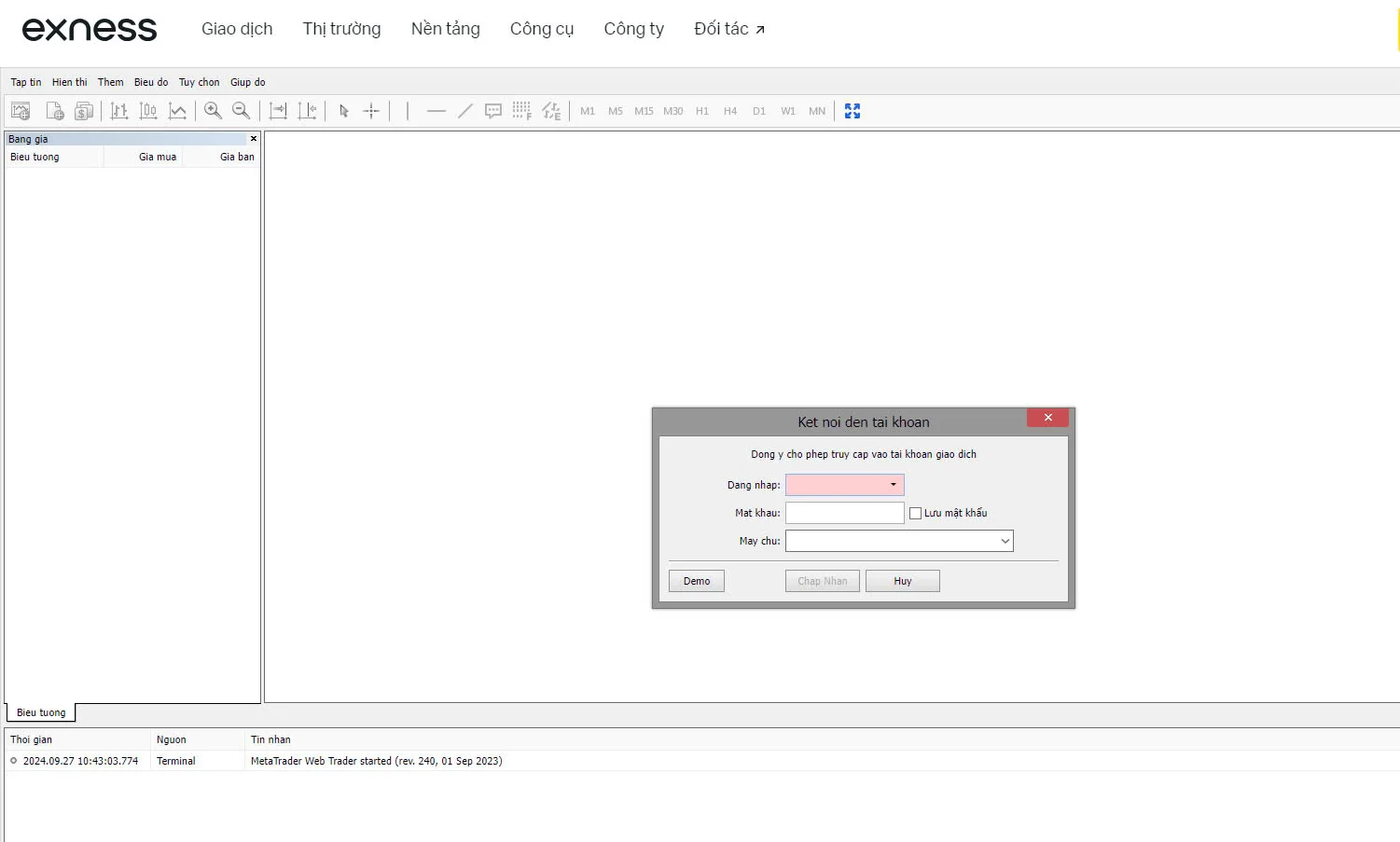The height and width of the screenshot is (842, 1400).
Task: Close the Ket noi den tai khoan dialog
Action: (x=1048, y=418)
